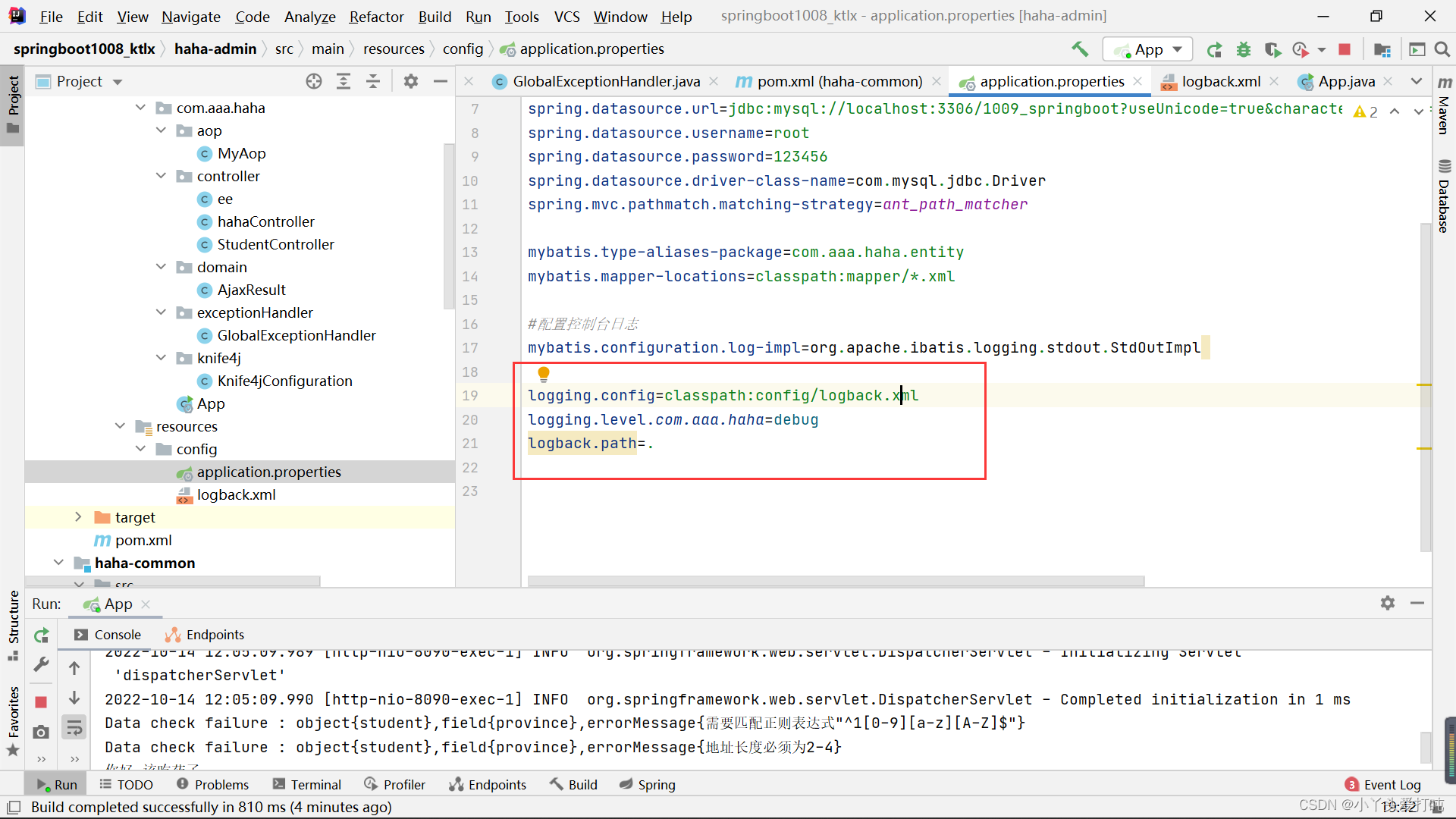Open Project Structure icon in toolbar
The image size is (1456, 819).
1382,49
